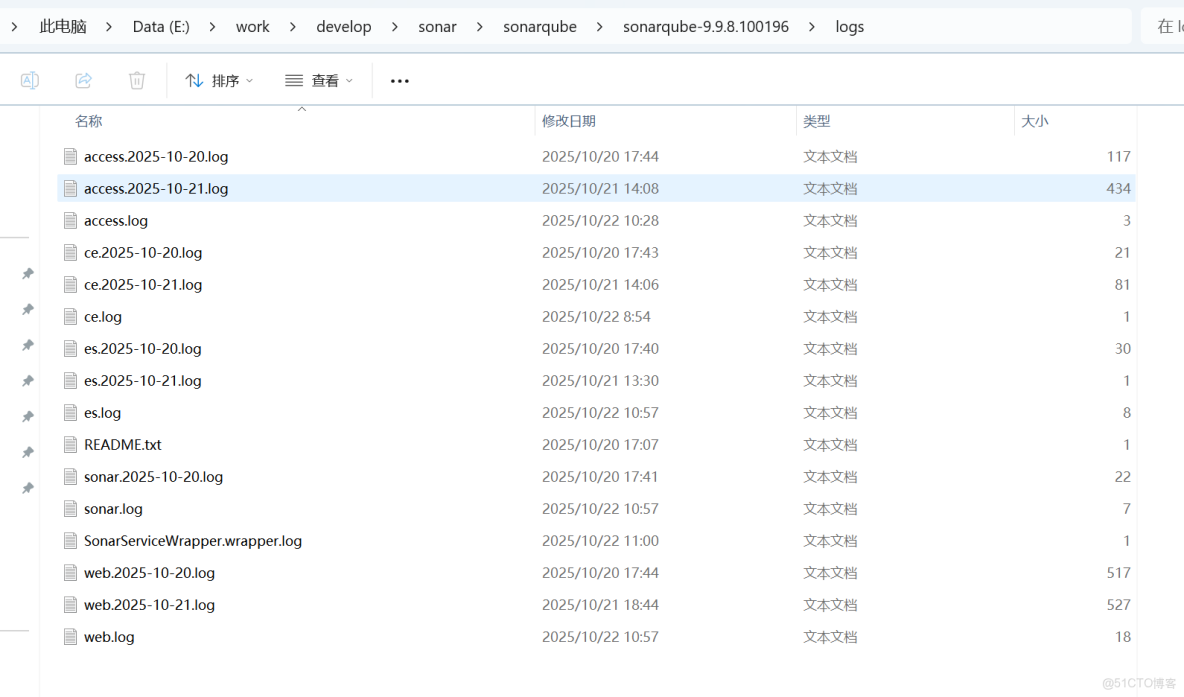Click the search box at top right
Viewport: 1184px width, 697px height.
(x=1165, y=26)
